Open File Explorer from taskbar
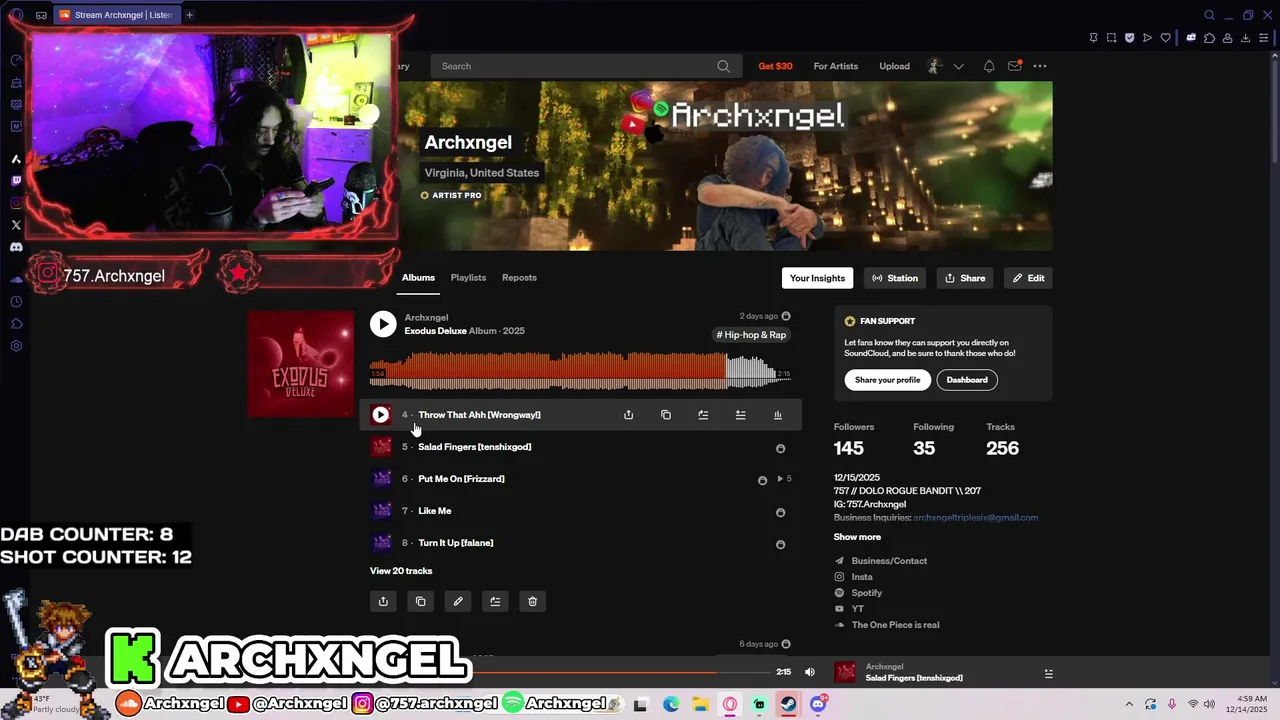The height and width of the screenshot is (720, 1280). point(701,704)
